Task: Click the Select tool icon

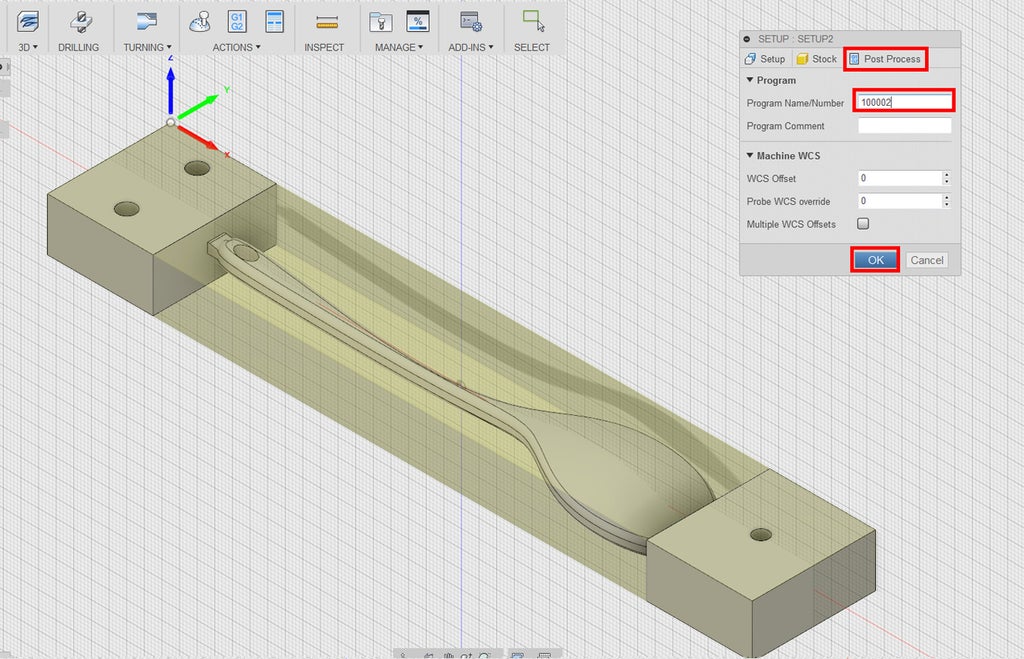Action: click(x=534, y=21)
